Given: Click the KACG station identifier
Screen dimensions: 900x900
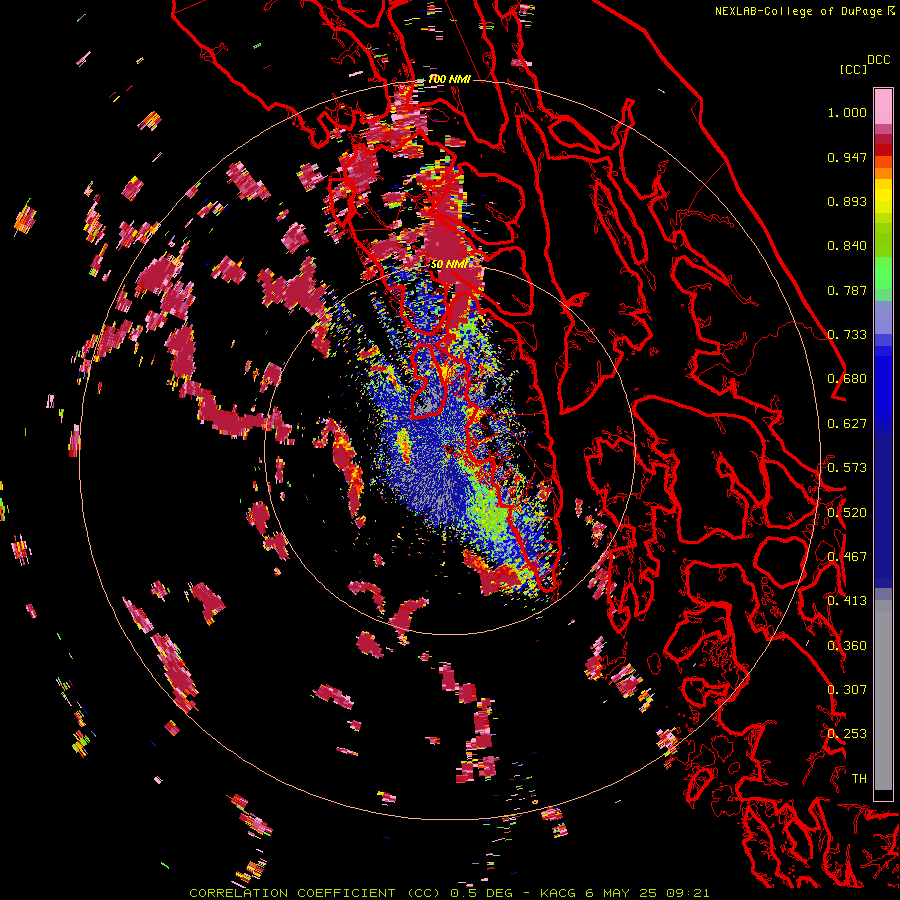Looking at the screenshot, I should 559,893.
